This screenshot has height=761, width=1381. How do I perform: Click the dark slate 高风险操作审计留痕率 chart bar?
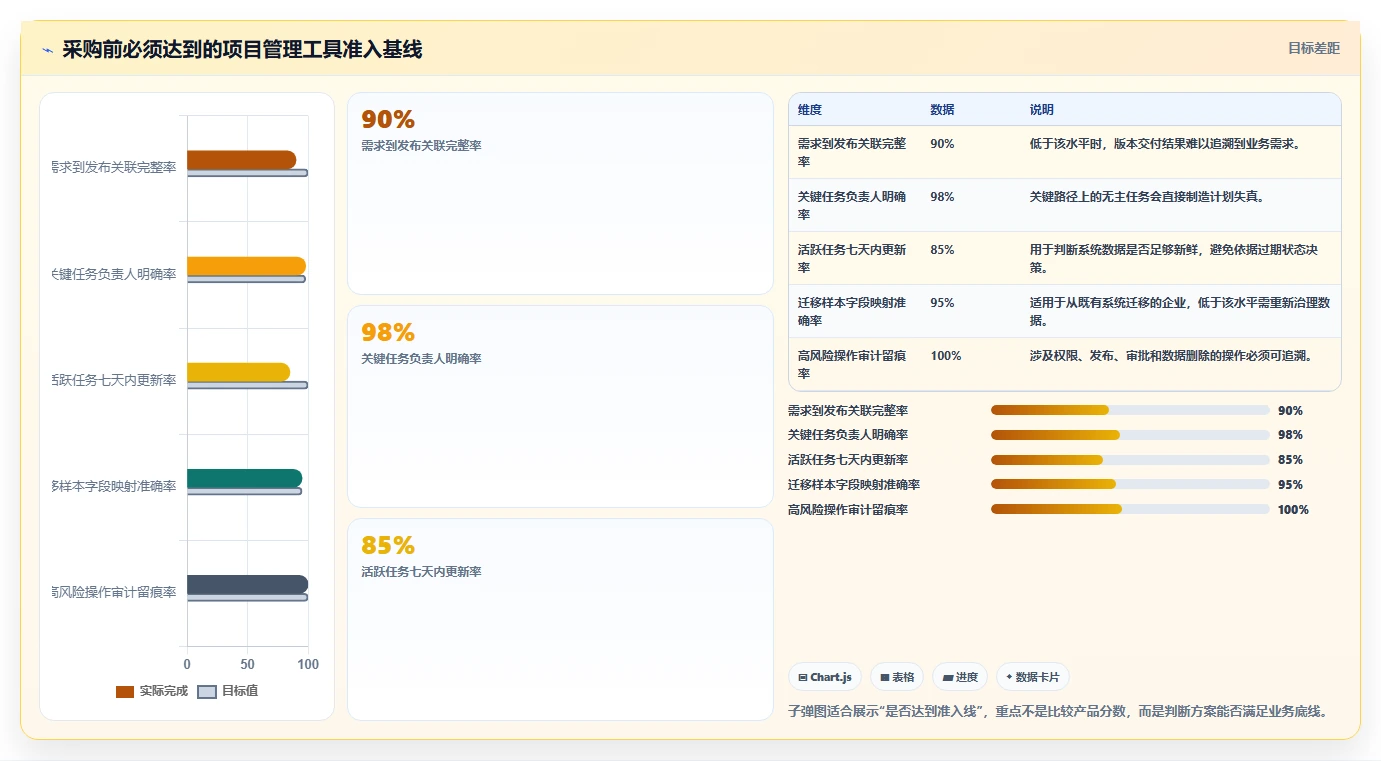click(x=247, y=584)
